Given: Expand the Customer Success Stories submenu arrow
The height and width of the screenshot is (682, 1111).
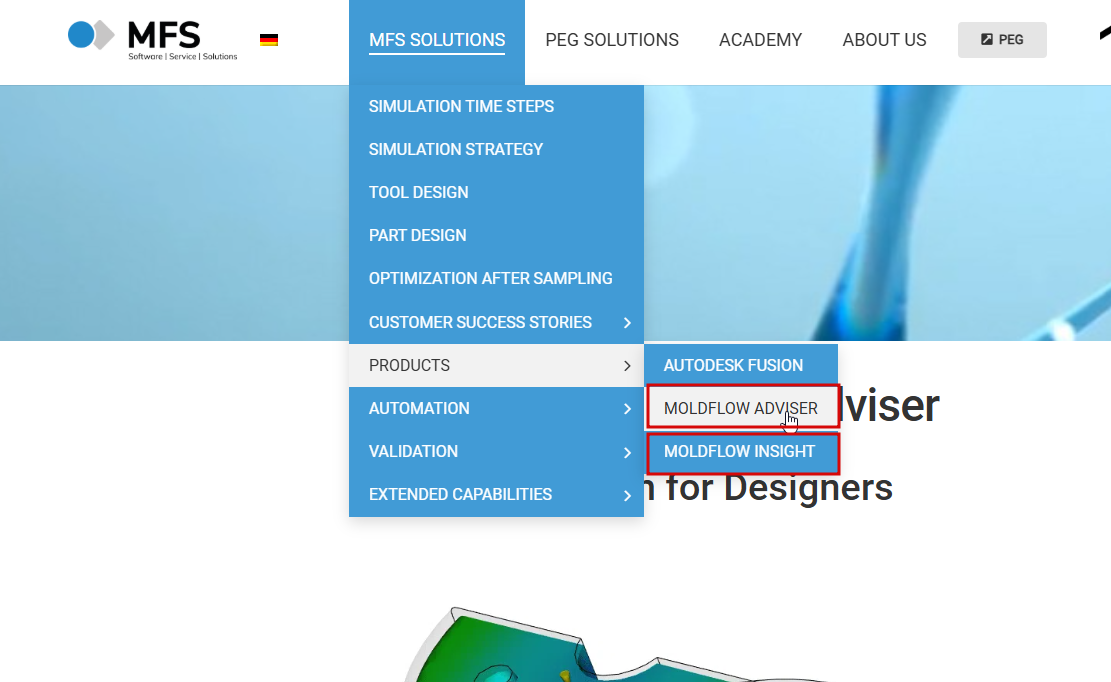Looking at the screenshot, I should coord(627,323).
